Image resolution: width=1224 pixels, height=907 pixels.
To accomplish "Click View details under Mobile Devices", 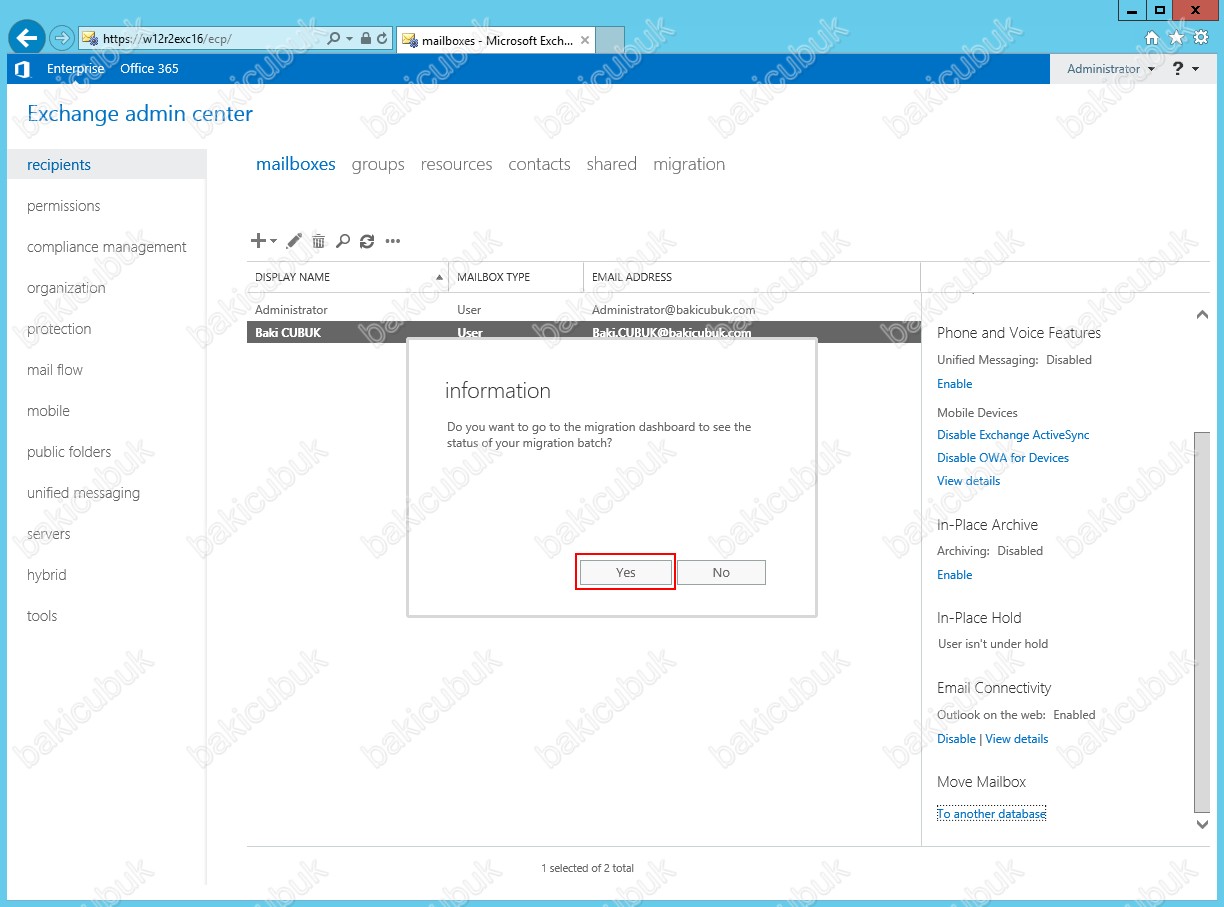I will click(x=969, y=481).
